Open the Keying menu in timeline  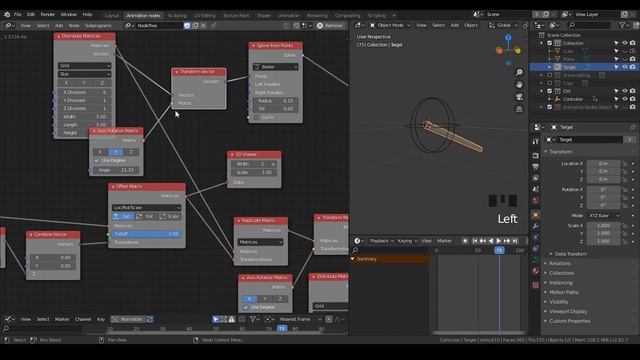(407, 241)
